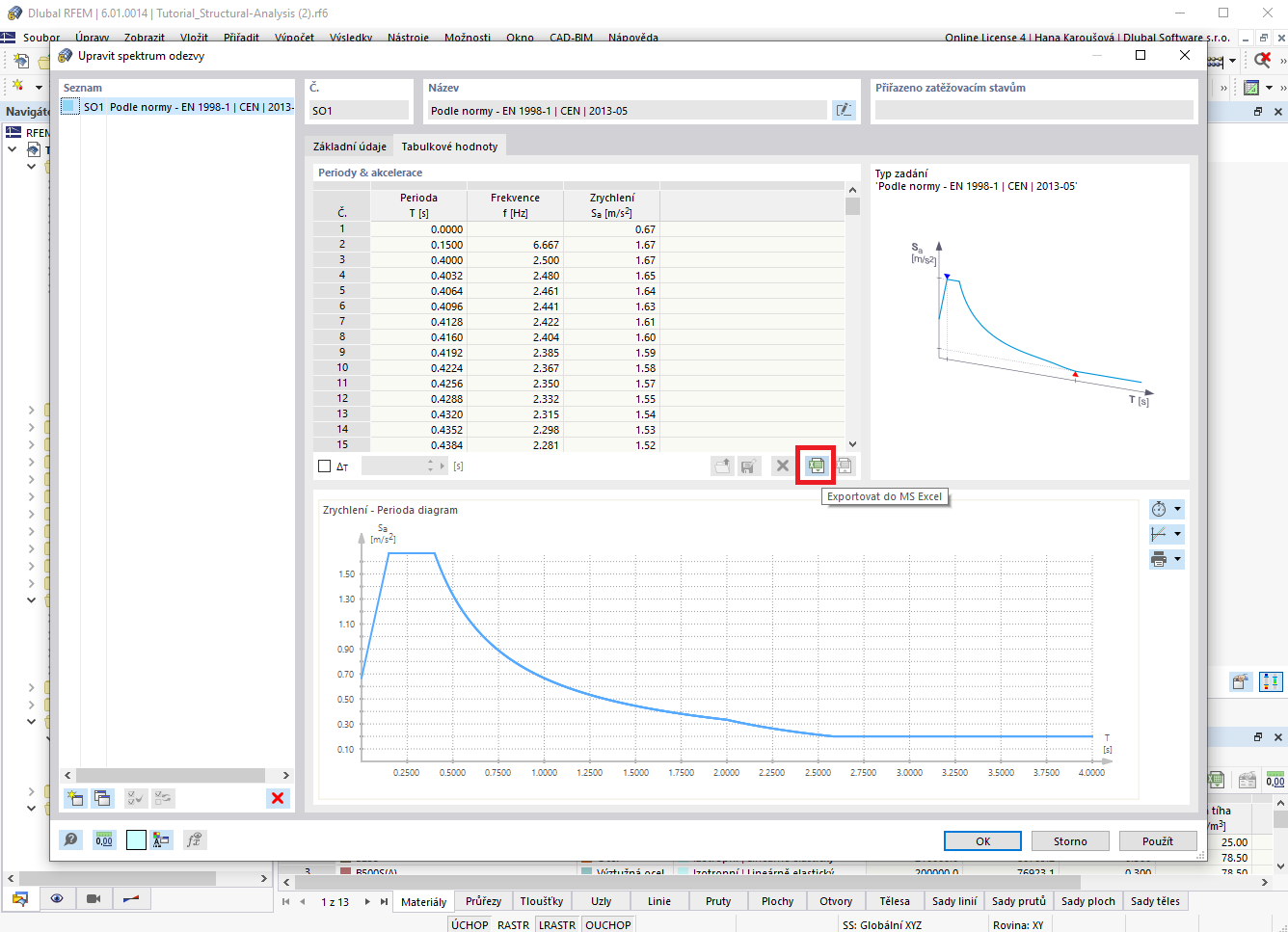The image size is (1288, 932).
Task: Open the print options for the diagram
Action: click(1167, 558)
